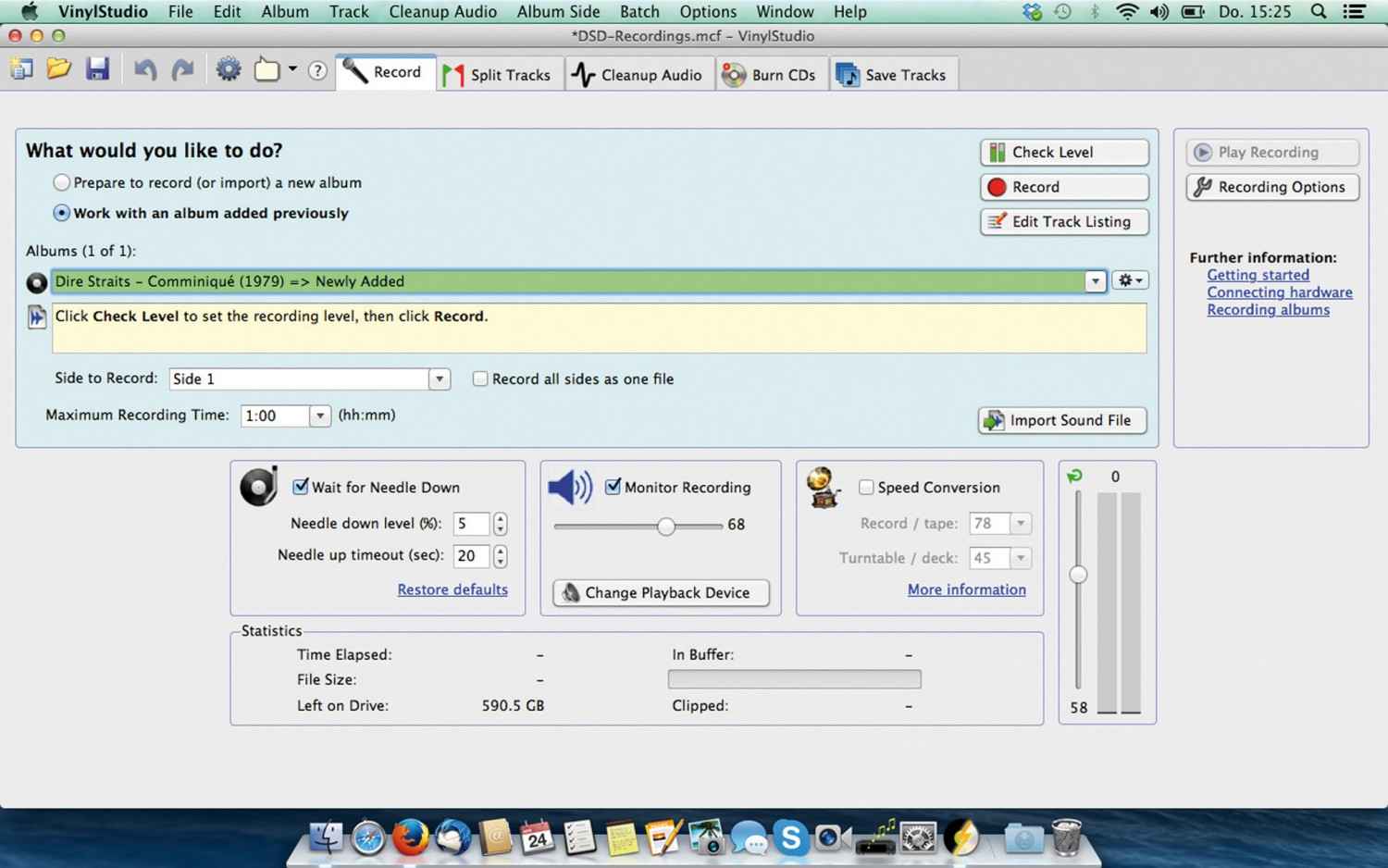Open the Getting started link

tap(1258, 275)
